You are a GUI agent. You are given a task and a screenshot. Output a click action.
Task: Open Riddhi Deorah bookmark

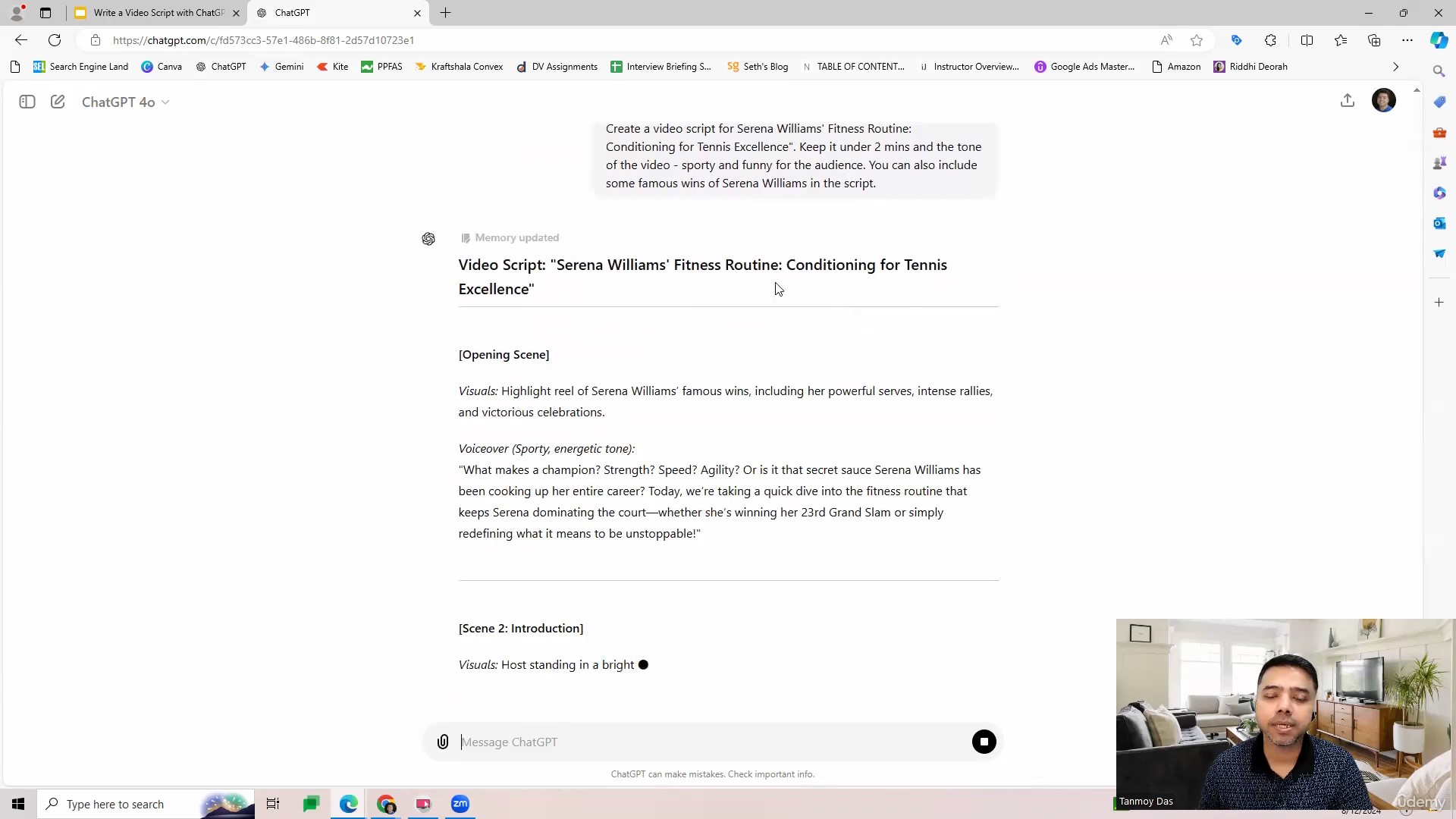click(1250, 67)
